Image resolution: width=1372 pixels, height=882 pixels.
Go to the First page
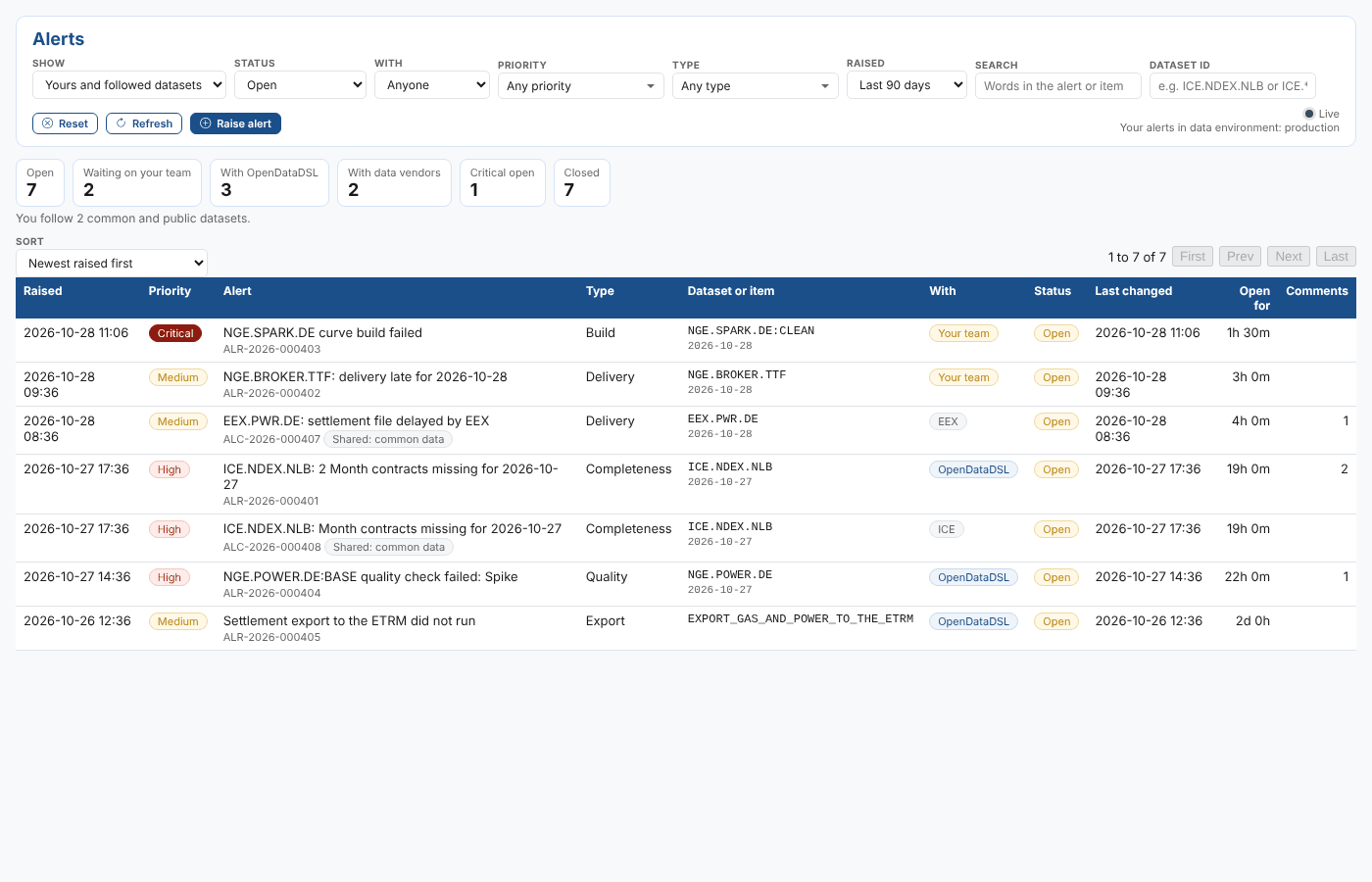coord(1193,257)
